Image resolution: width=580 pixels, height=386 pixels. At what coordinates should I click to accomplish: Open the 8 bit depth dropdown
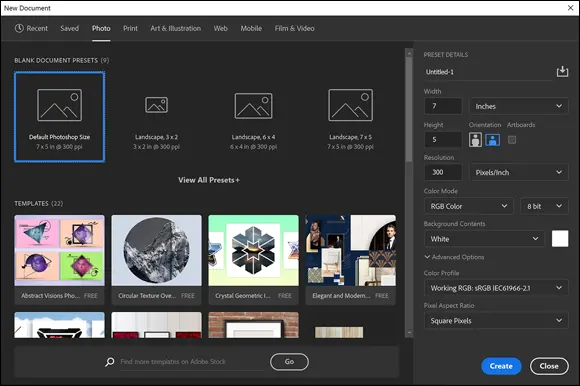(544, 206)
